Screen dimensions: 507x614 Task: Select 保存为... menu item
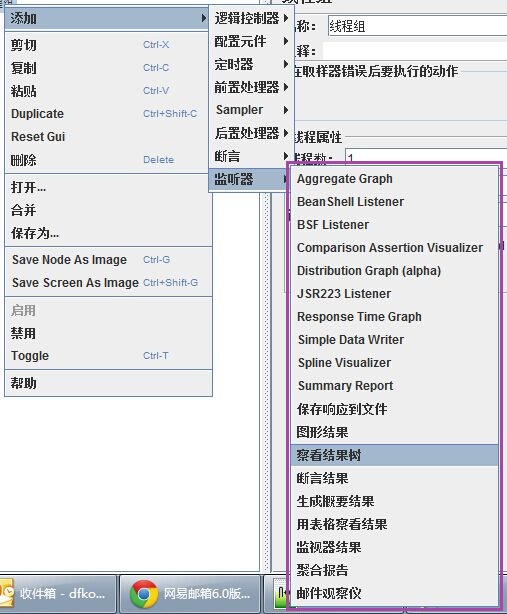(108, 233)
